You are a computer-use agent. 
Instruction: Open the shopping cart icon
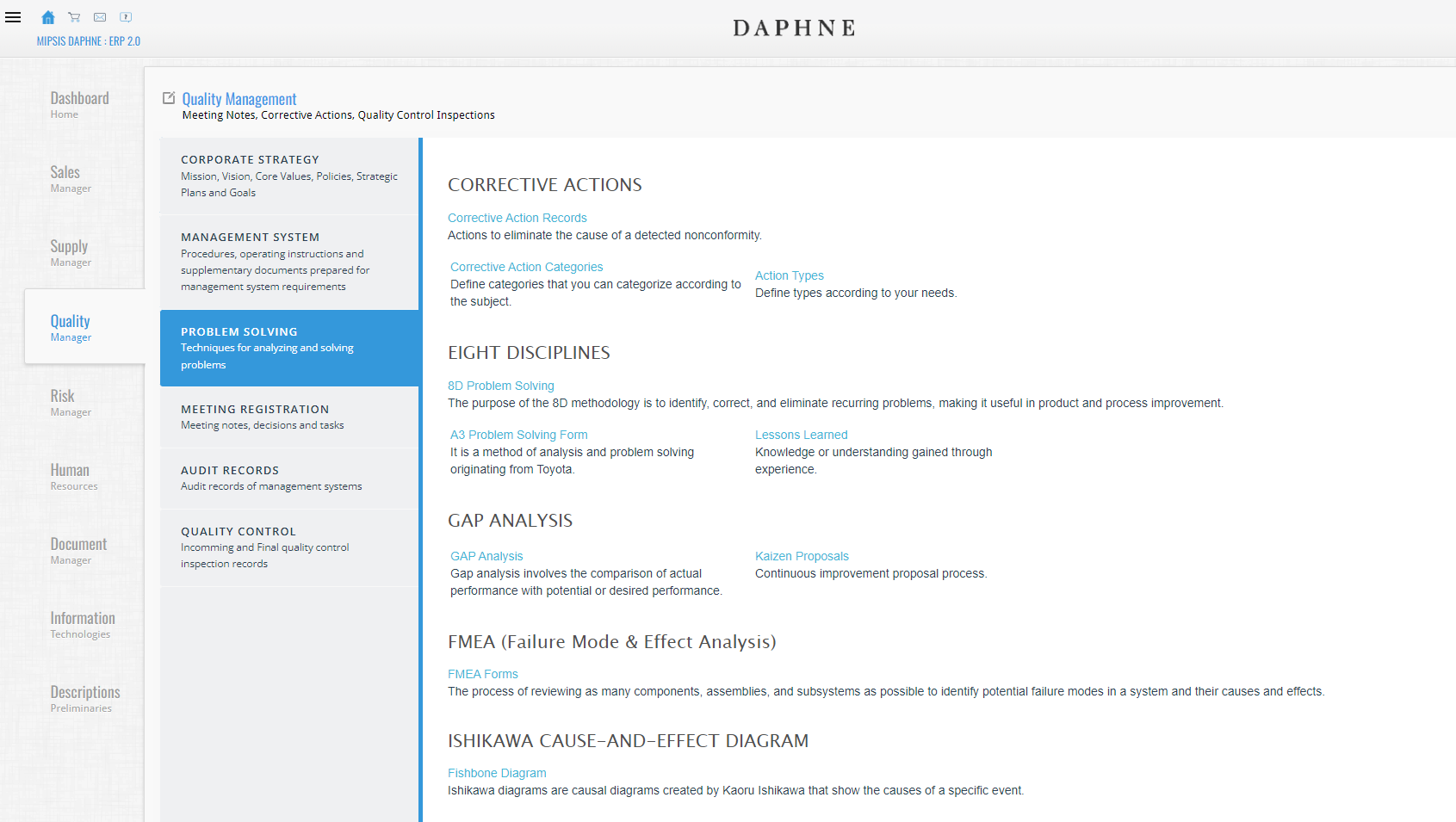click(x=74, y=17)
